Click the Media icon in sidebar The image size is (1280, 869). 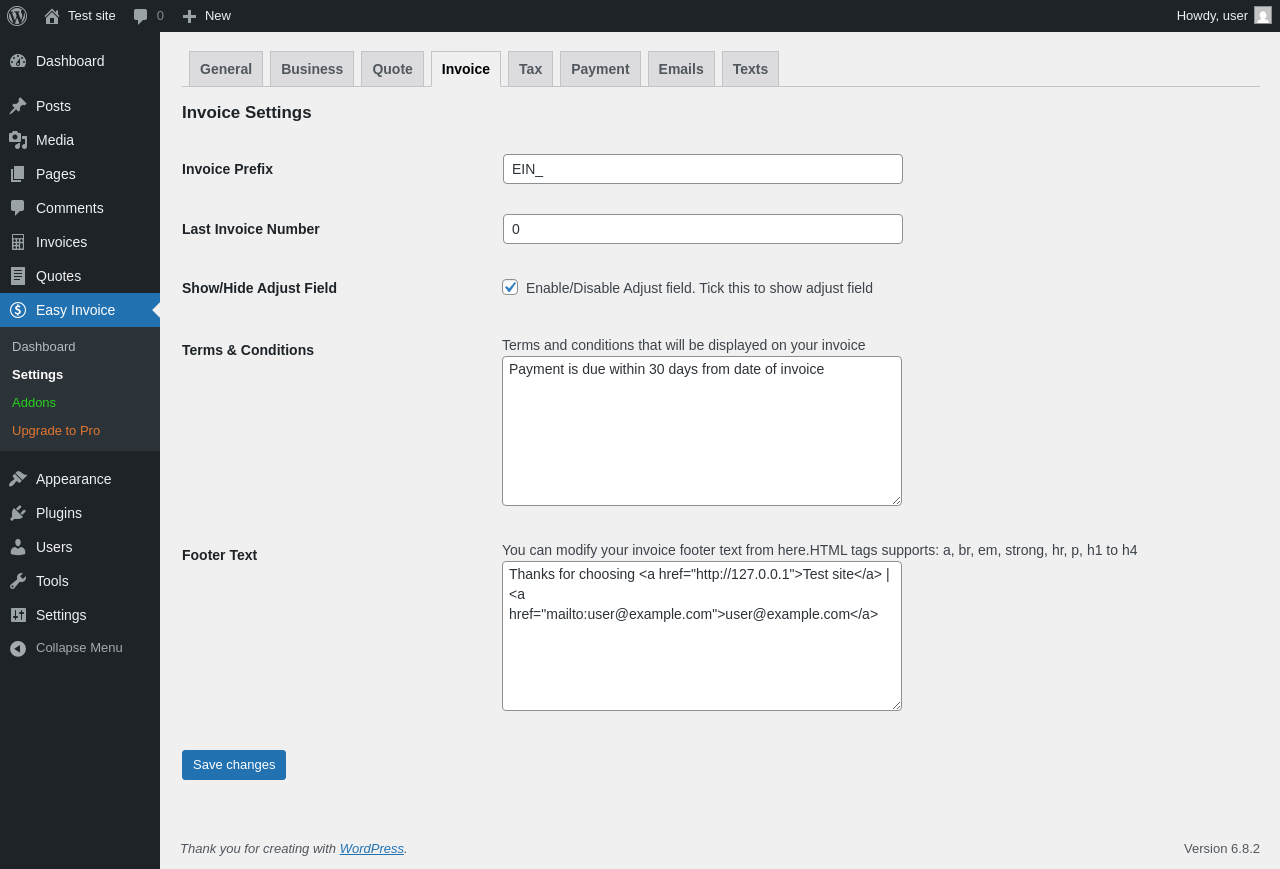pyautogui.click(x=18, y=140)
